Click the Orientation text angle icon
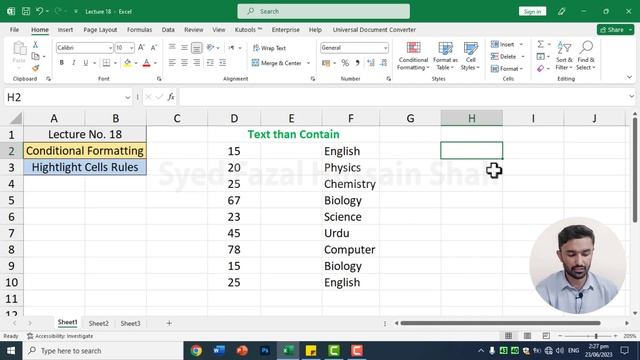The height and width of the screenshot is (360, 640). pos(211,48)
